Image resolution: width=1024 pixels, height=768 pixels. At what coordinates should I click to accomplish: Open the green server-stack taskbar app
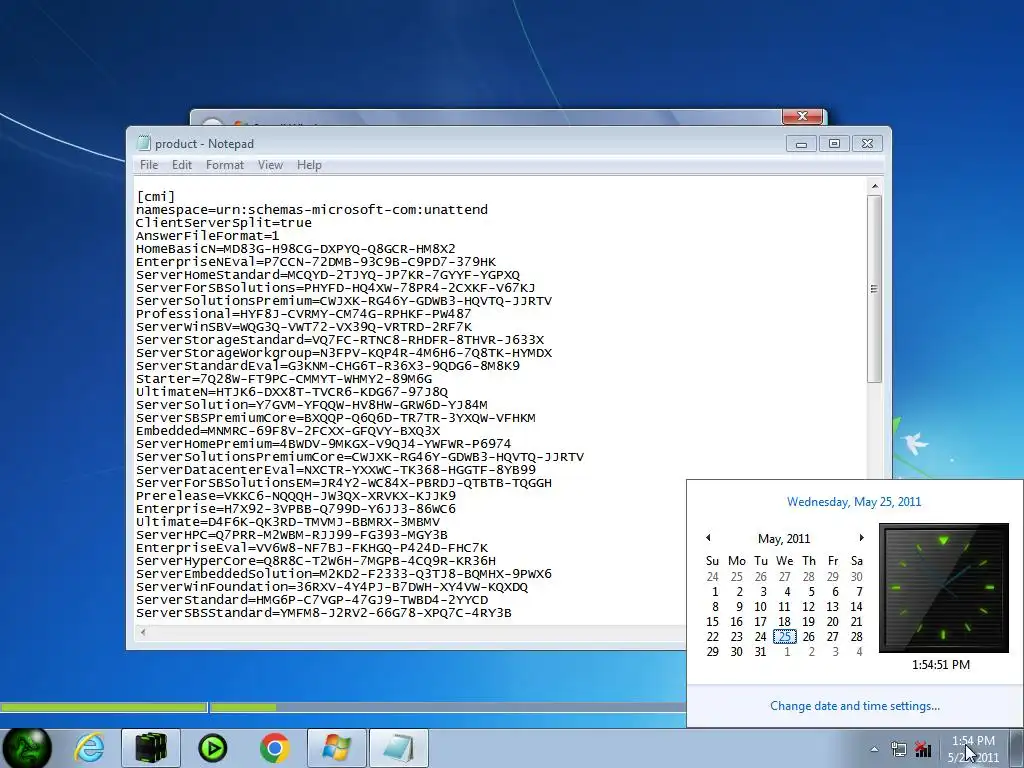click(151, 748)
